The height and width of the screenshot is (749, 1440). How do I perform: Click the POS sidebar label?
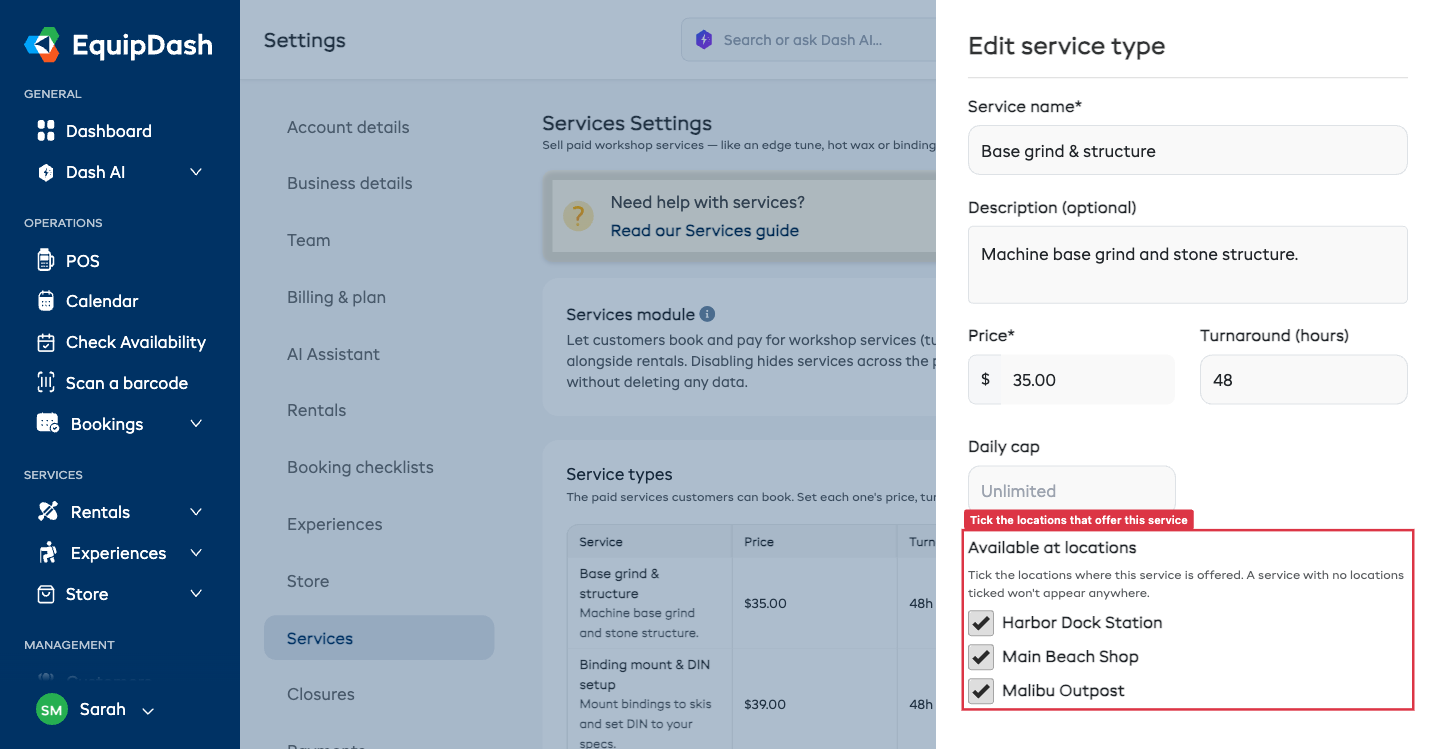83,261
